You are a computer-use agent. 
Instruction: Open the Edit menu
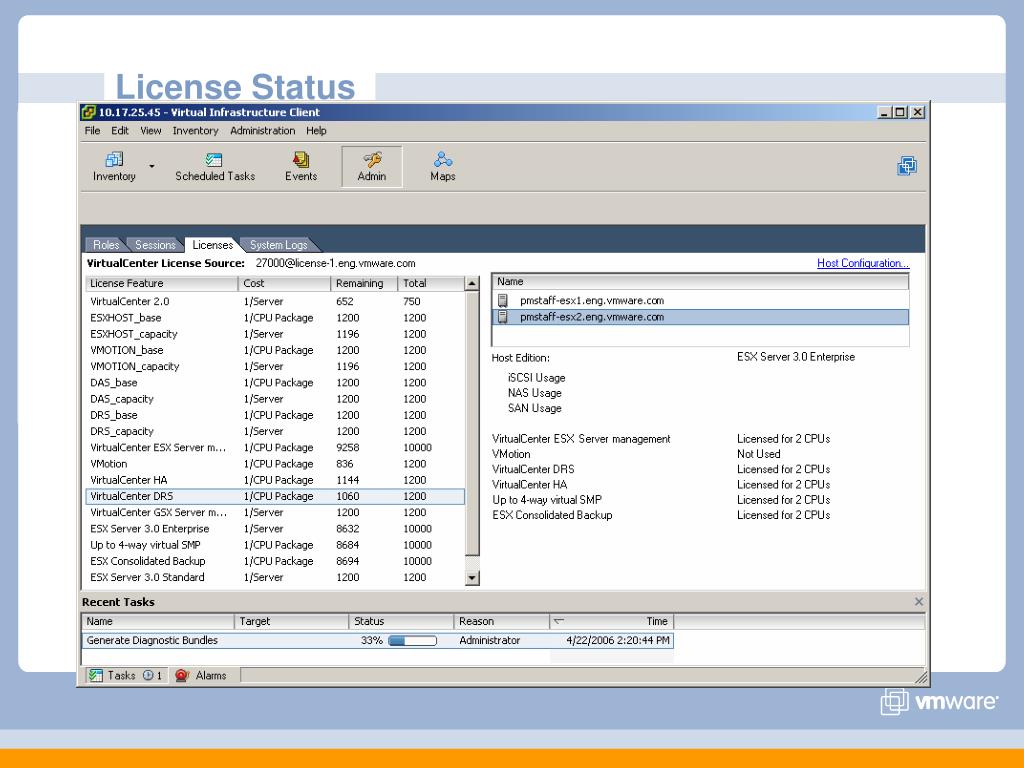pos(120,131)
